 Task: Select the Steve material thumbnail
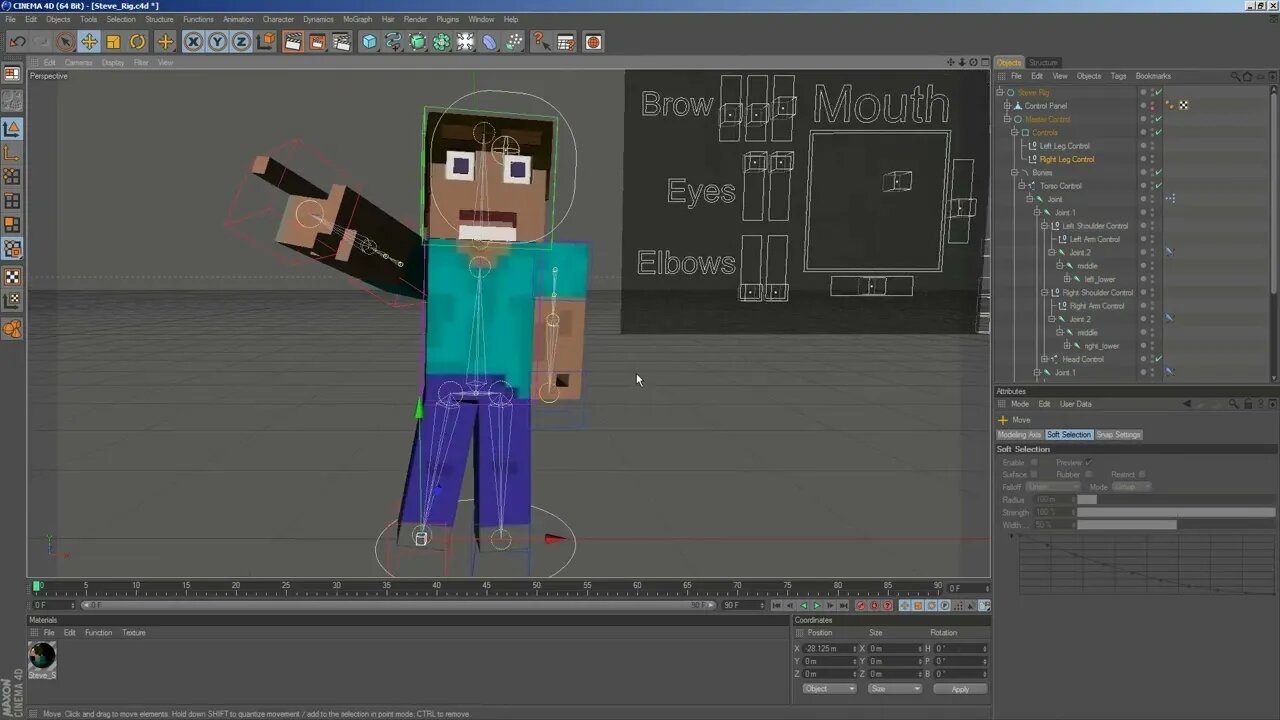[x=42, y=656]
